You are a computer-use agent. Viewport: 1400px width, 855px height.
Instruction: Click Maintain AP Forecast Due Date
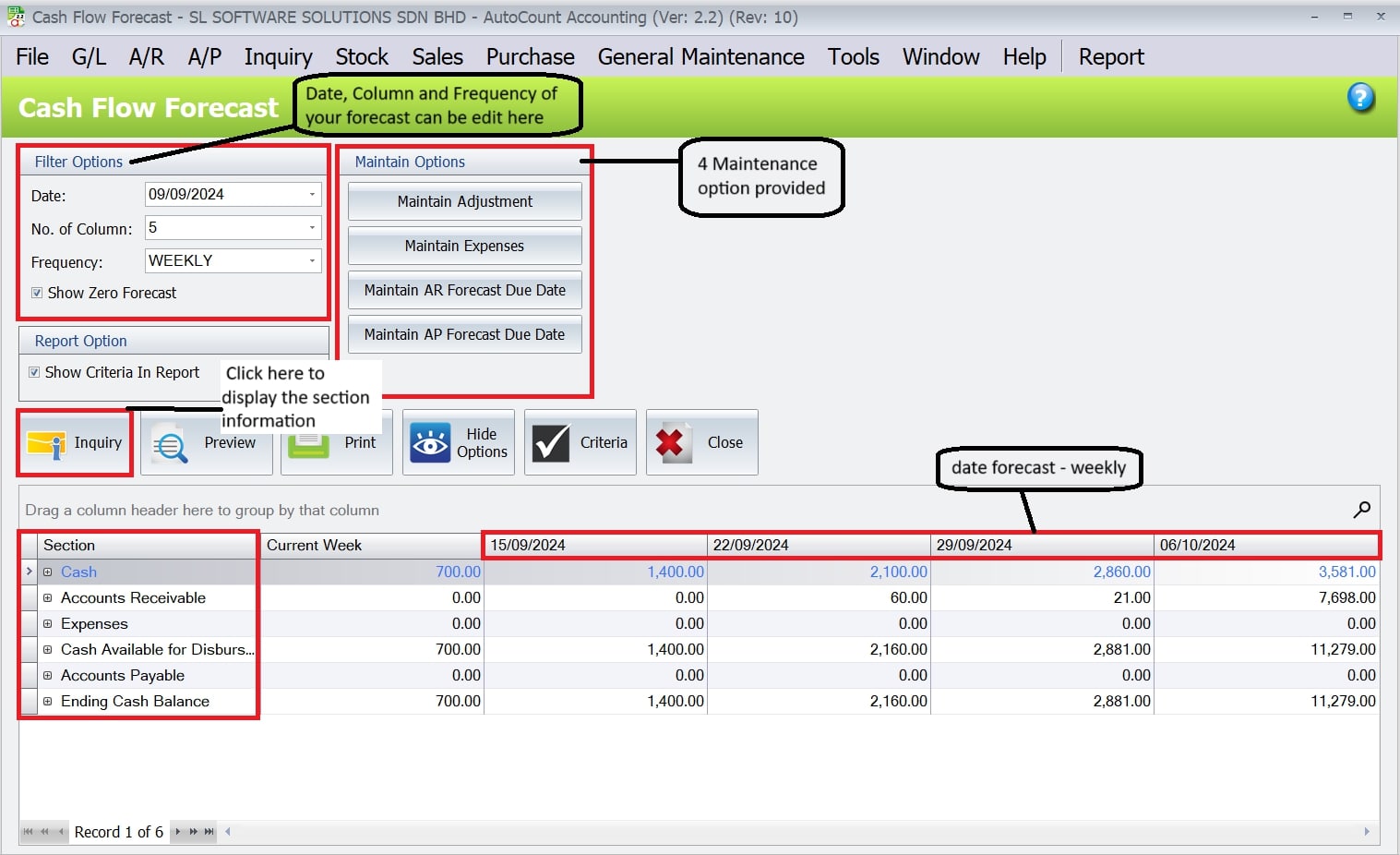(x=464, y=334)
